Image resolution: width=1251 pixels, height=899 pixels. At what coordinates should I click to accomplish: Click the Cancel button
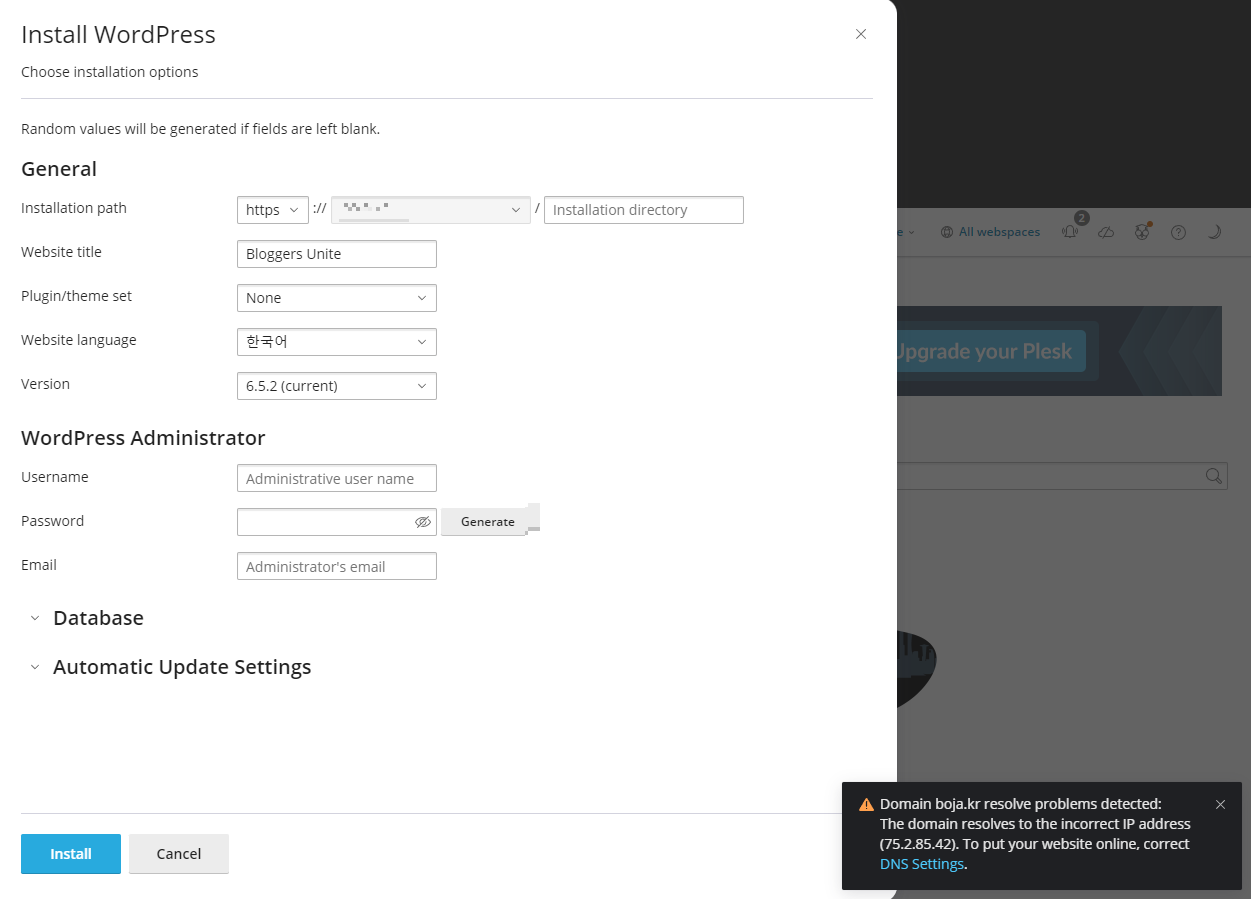click(x=179, y=854)
